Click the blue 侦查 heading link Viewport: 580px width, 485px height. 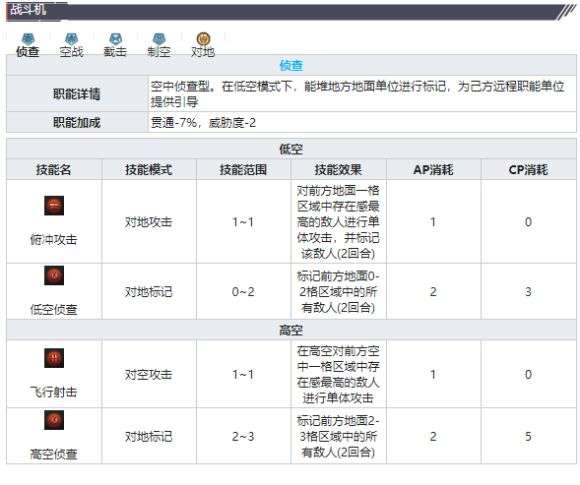(291, 65)
